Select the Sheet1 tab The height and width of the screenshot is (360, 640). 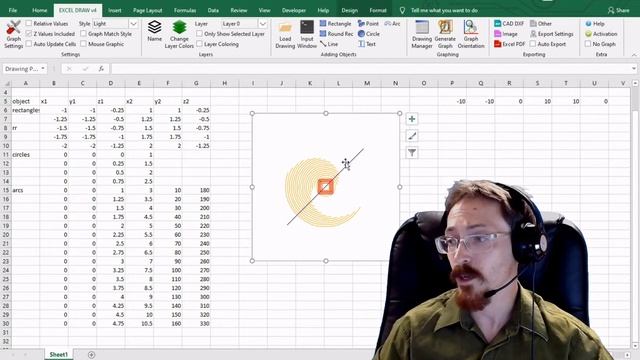pyautogui.click(x=58, y=354)
